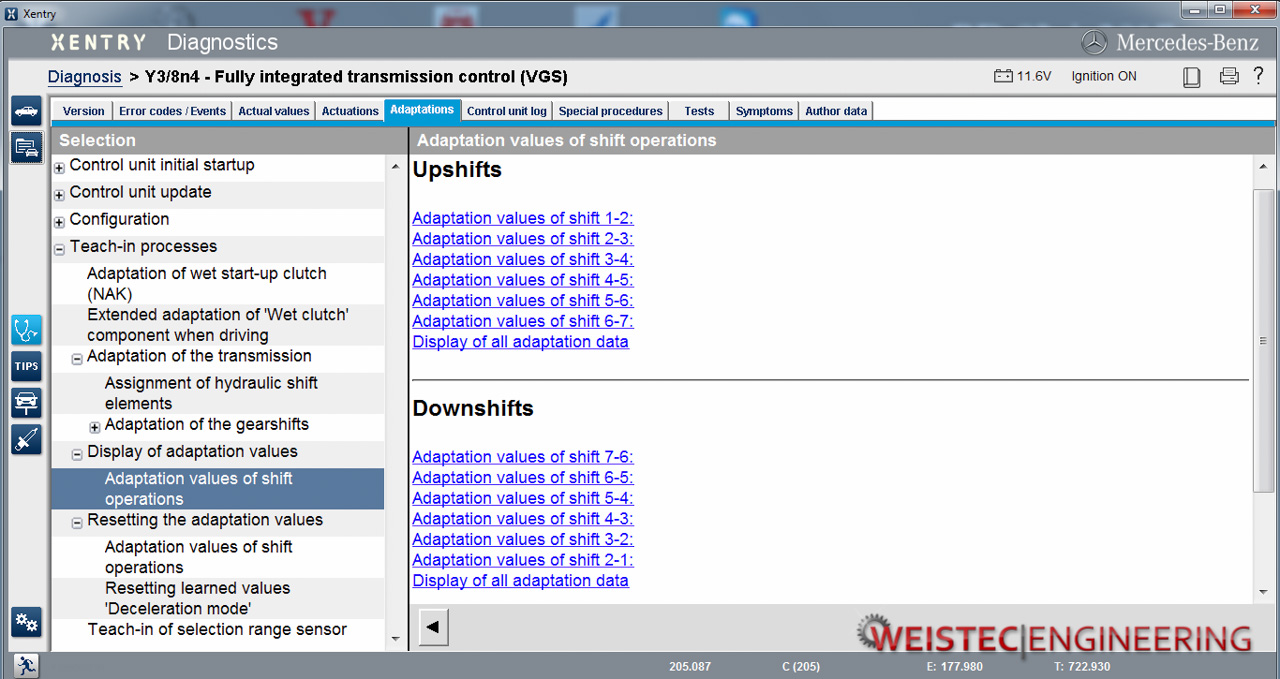Viewport: 1280px width, 679px height.
Task: Open the gears settings sidebar icon
Action: click(x=26, y=622)
